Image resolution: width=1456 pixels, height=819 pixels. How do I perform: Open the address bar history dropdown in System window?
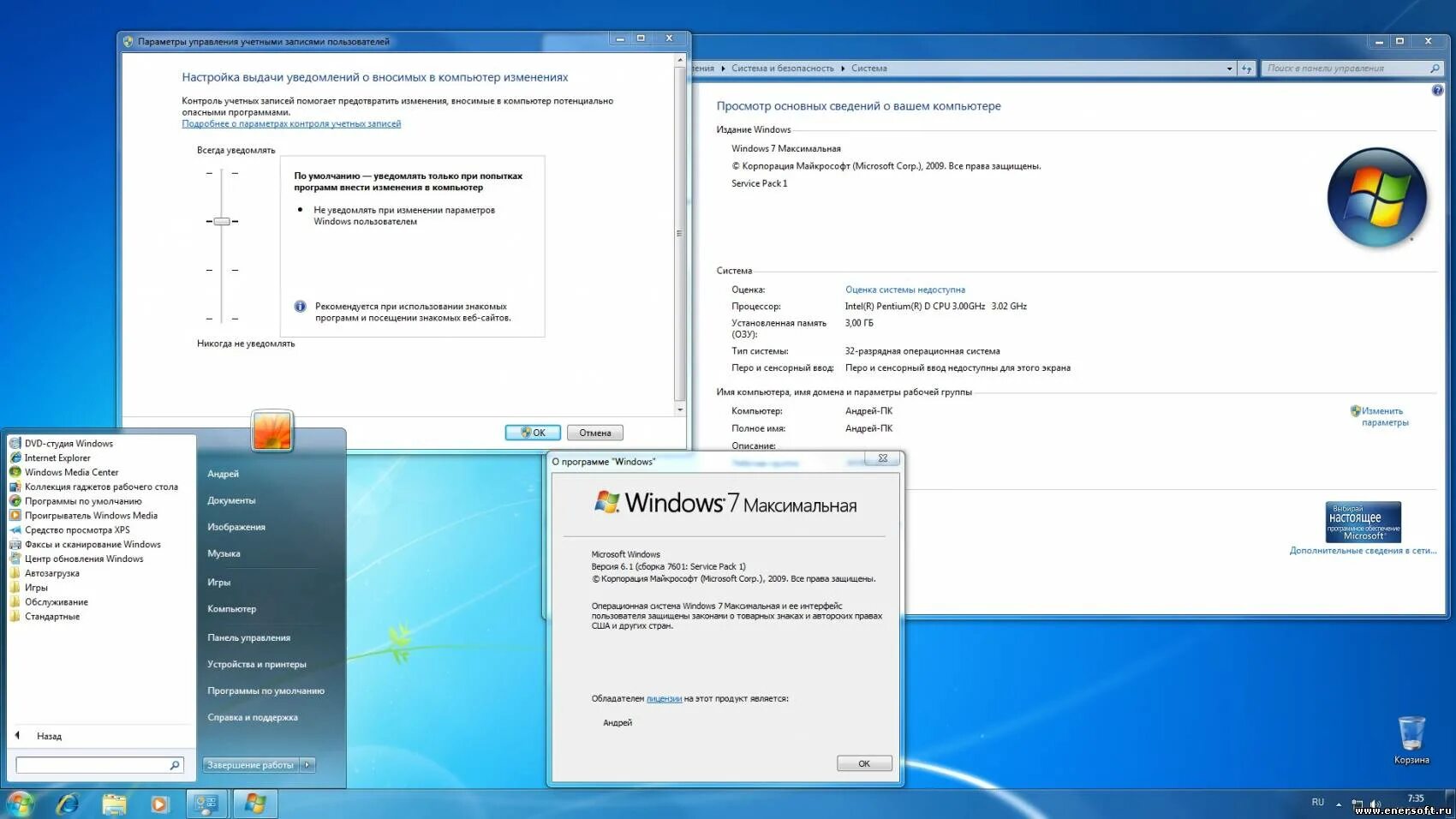coord(1230,69)
